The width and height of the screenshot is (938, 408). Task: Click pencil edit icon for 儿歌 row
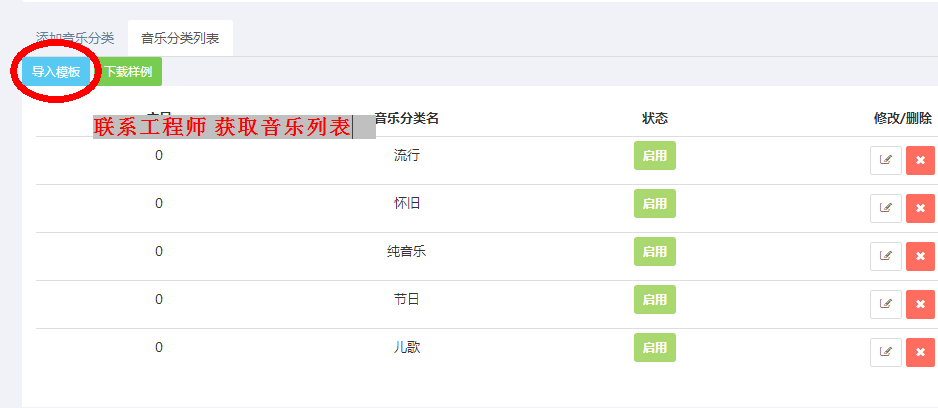coord(885,352)
